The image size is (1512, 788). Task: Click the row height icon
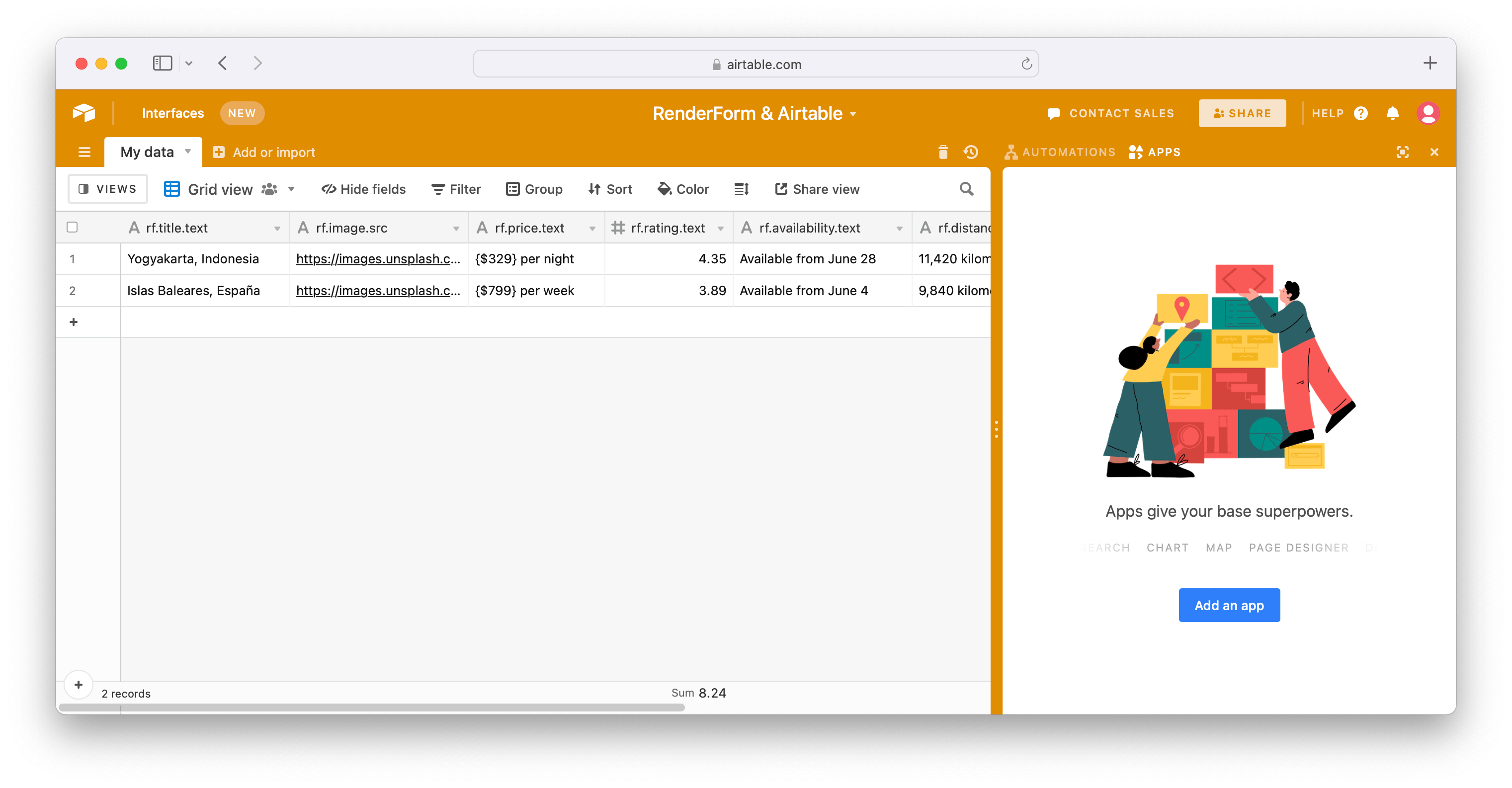point(742,189)
